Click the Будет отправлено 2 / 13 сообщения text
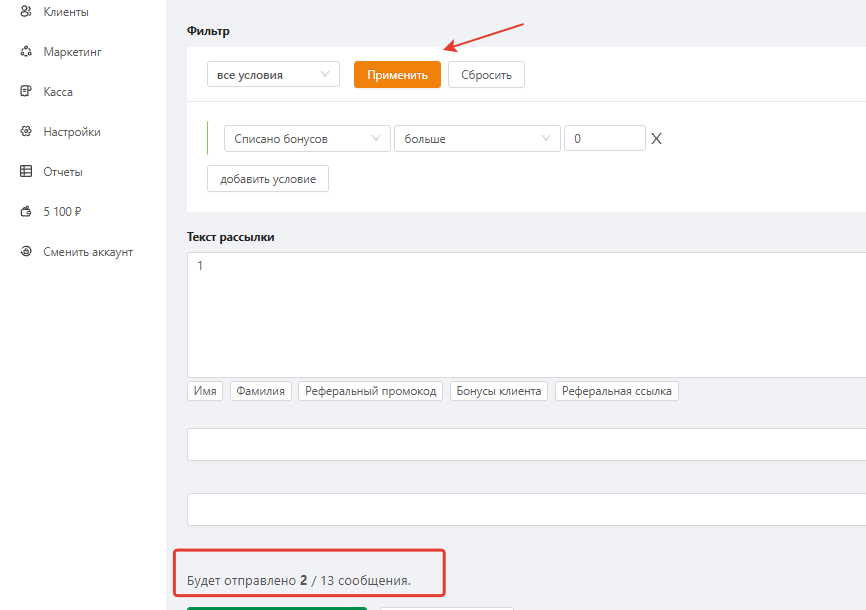The image size is (866, 610). pyautogui.click(x=299, y=581)
